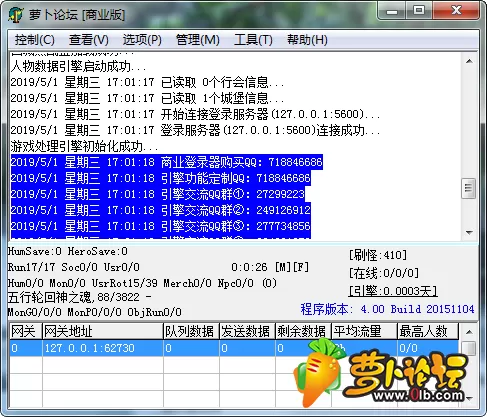Screen dimensions: 487x417
Task: Click the 登录服务器连接成功 log line
Action: (x=195, y=130)
